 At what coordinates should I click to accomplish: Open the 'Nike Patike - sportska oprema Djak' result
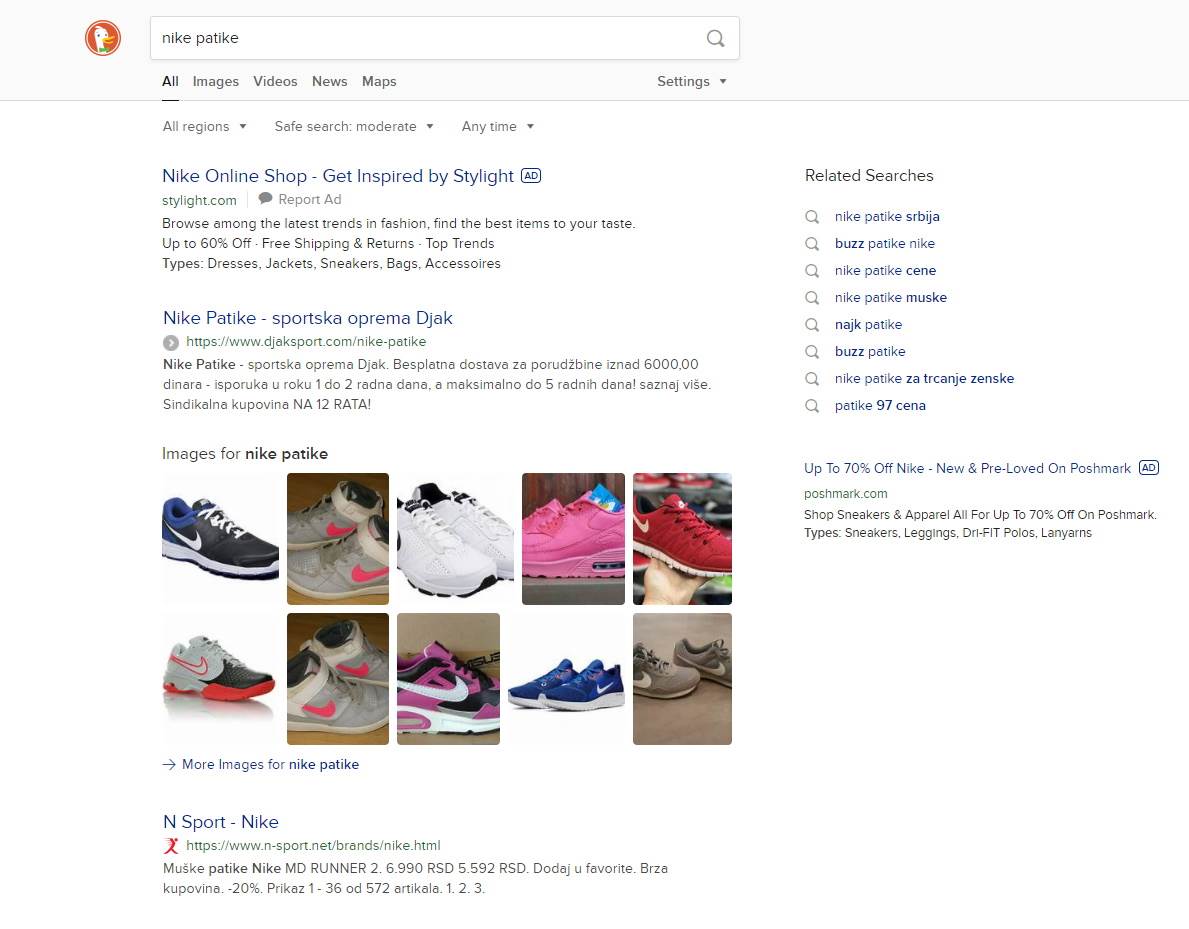[x=307, y=317]
